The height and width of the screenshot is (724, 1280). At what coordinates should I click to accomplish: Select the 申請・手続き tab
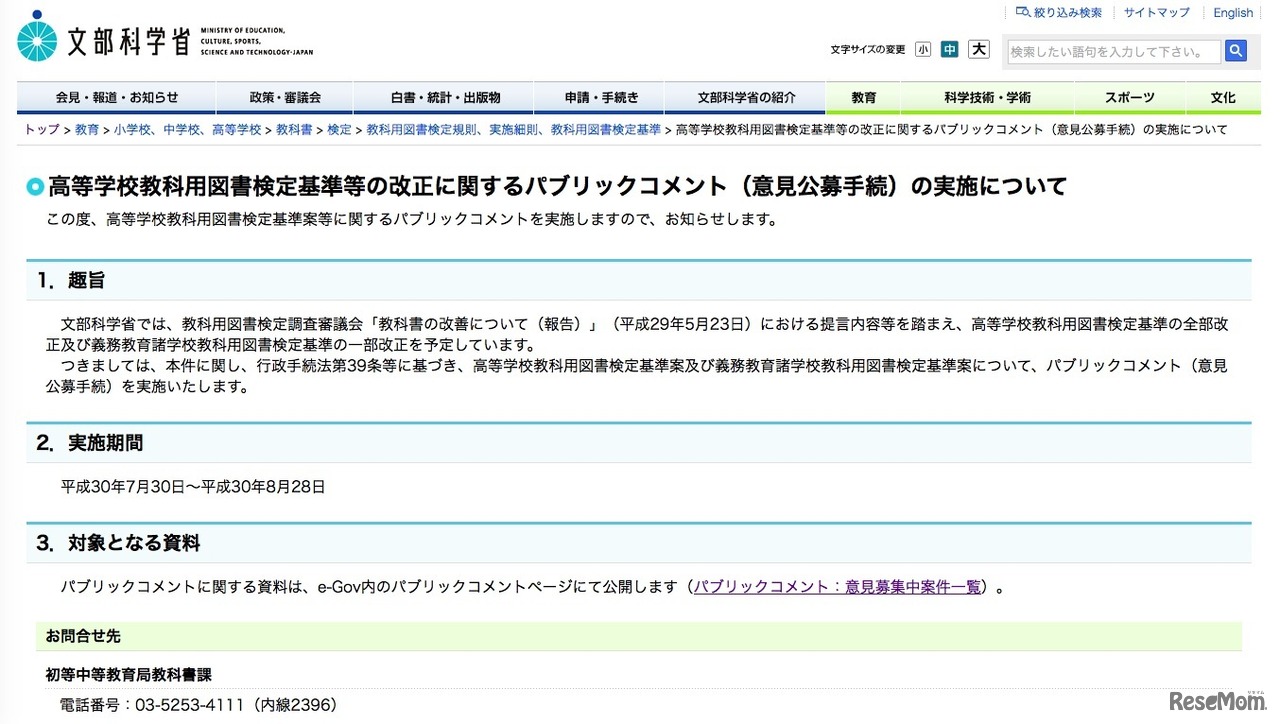(599, 98)
